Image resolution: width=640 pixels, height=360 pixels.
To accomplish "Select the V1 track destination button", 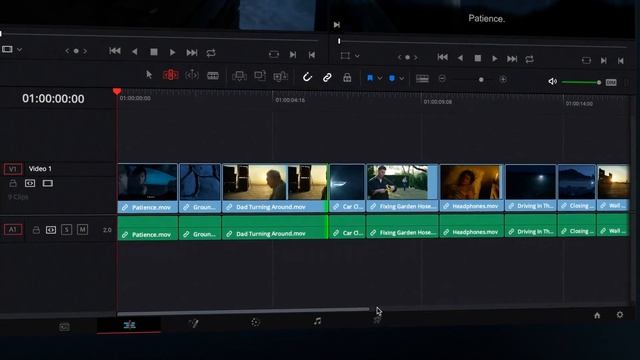I will 13,169.
